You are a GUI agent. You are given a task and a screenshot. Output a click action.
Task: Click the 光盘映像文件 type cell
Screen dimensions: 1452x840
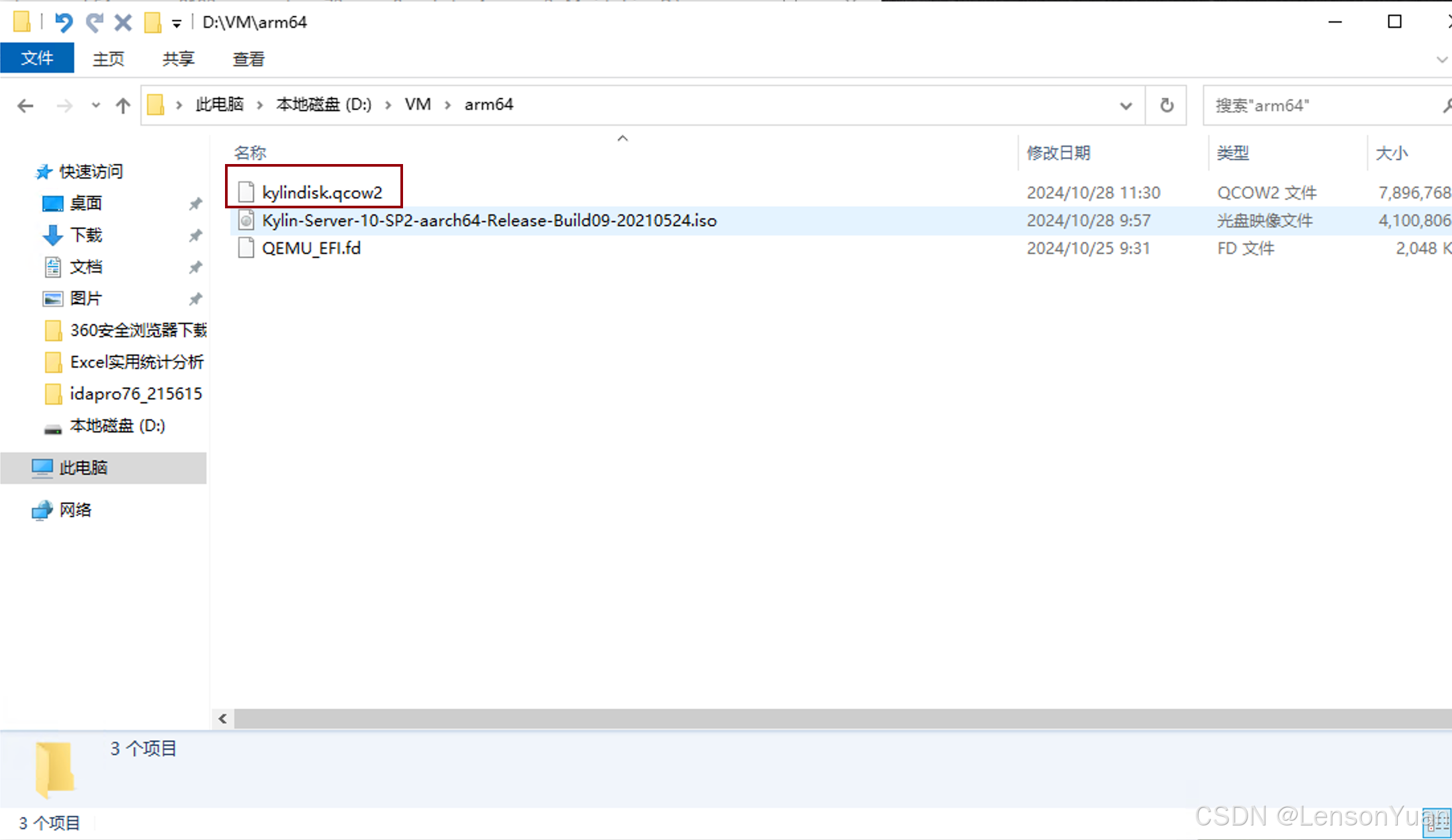pos(1265,220)
